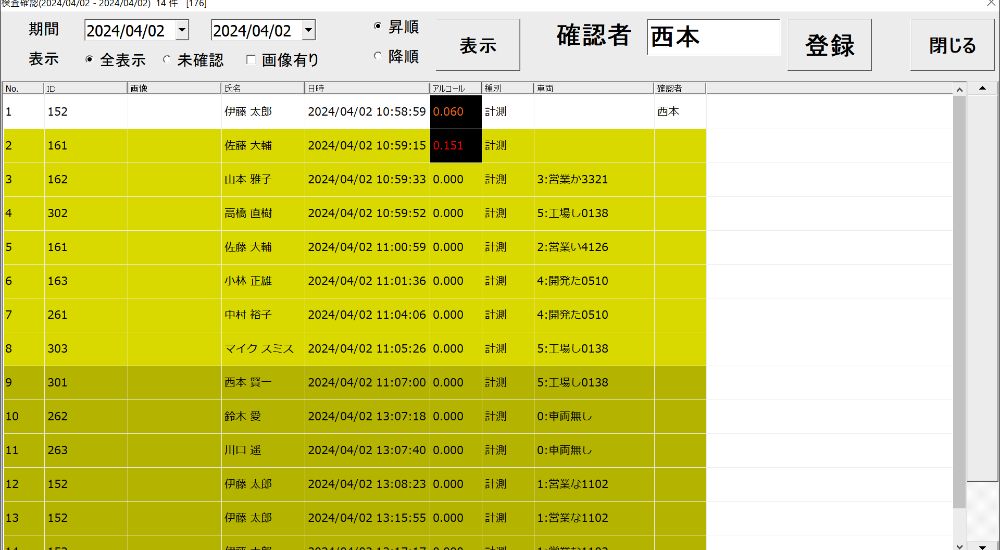Click timestamp 2024/04/02 13:15:55
The width and height of the screenshot is (1000, 550).
pyautogui.click(x=367, y=517)
